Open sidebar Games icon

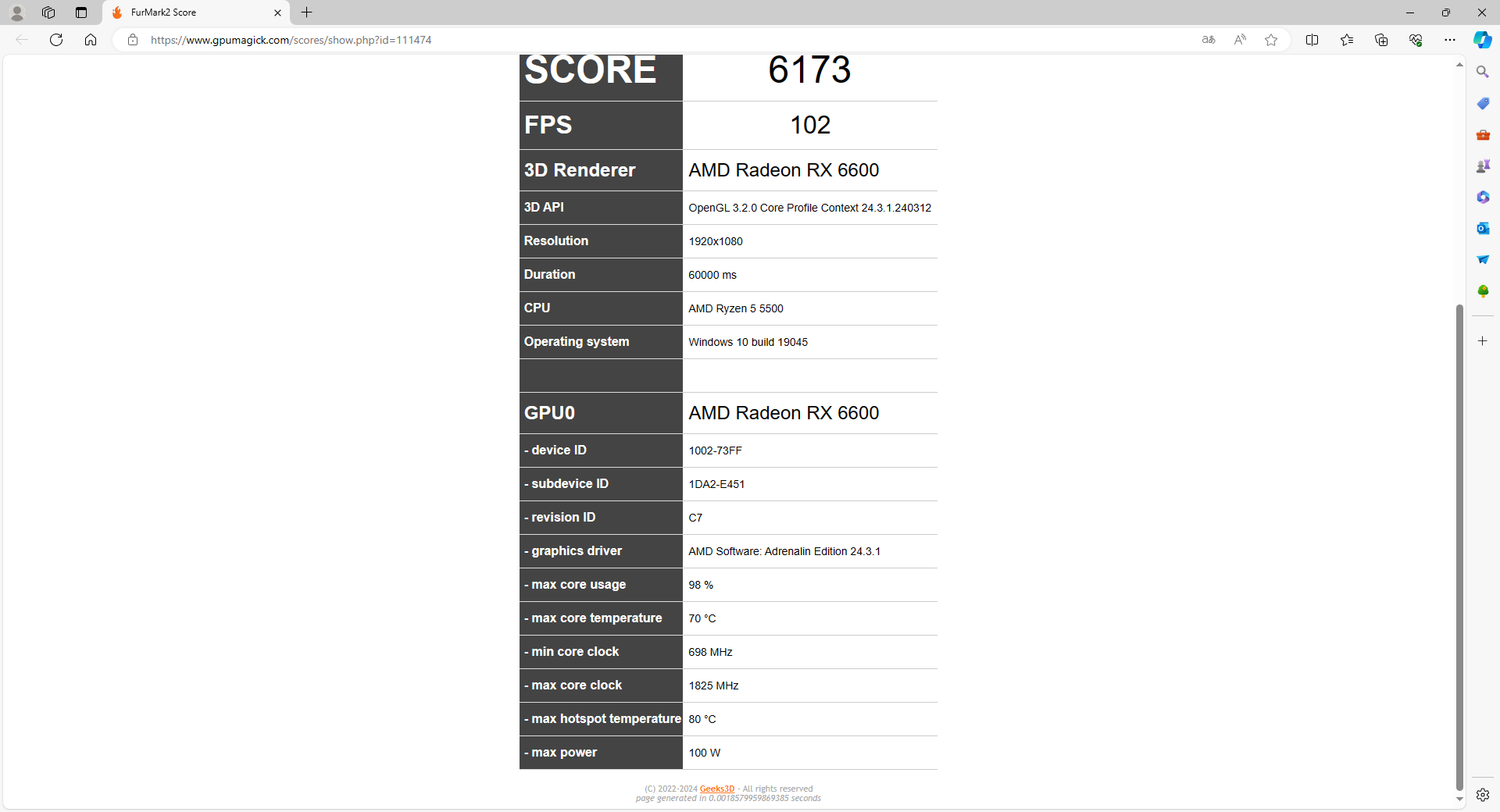pyautogui.click(x=1483, y=166)
